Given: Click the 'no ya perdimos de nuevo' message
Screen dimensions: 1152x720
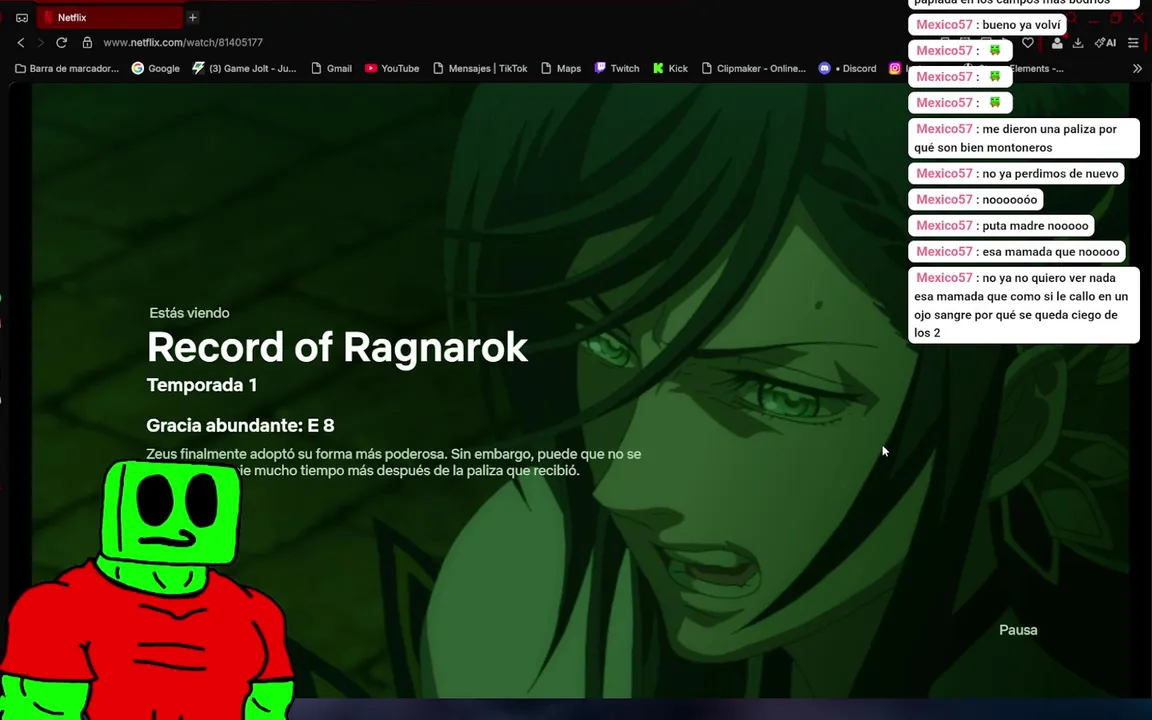Looking at the screenshot, I should point(1017,173).
